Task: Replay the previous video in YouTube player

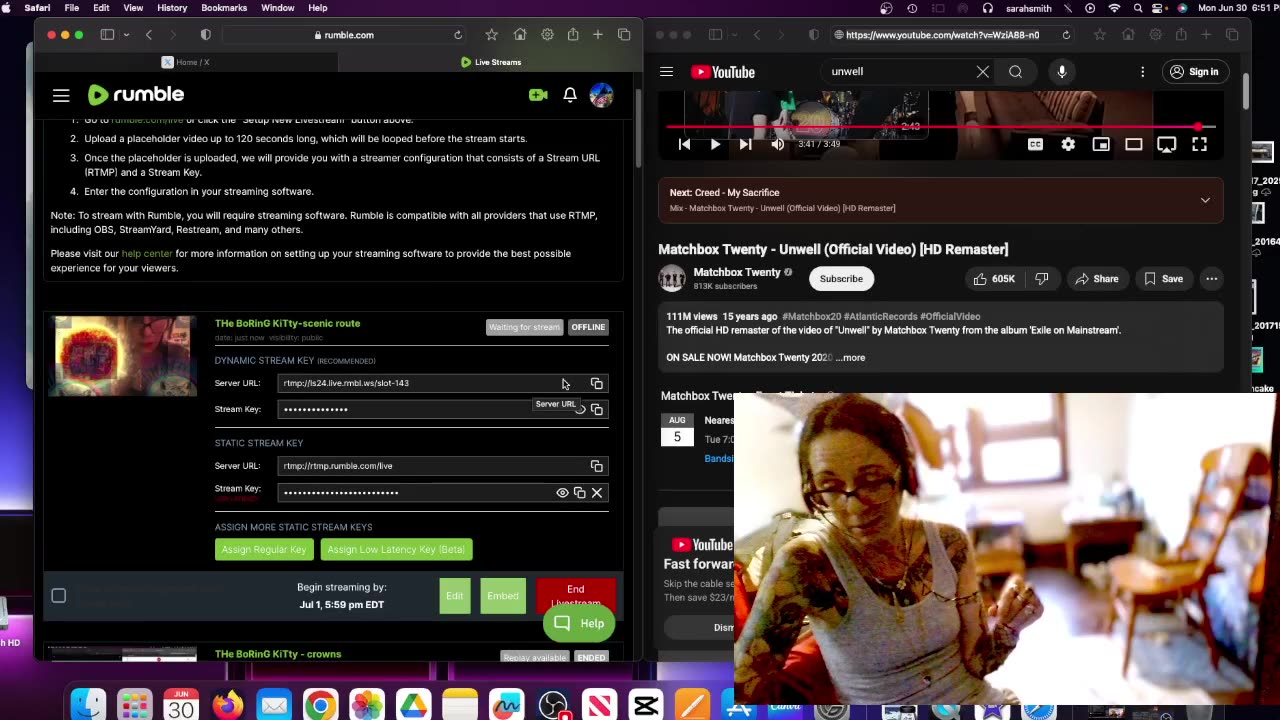Action: [x=684, y=144]
